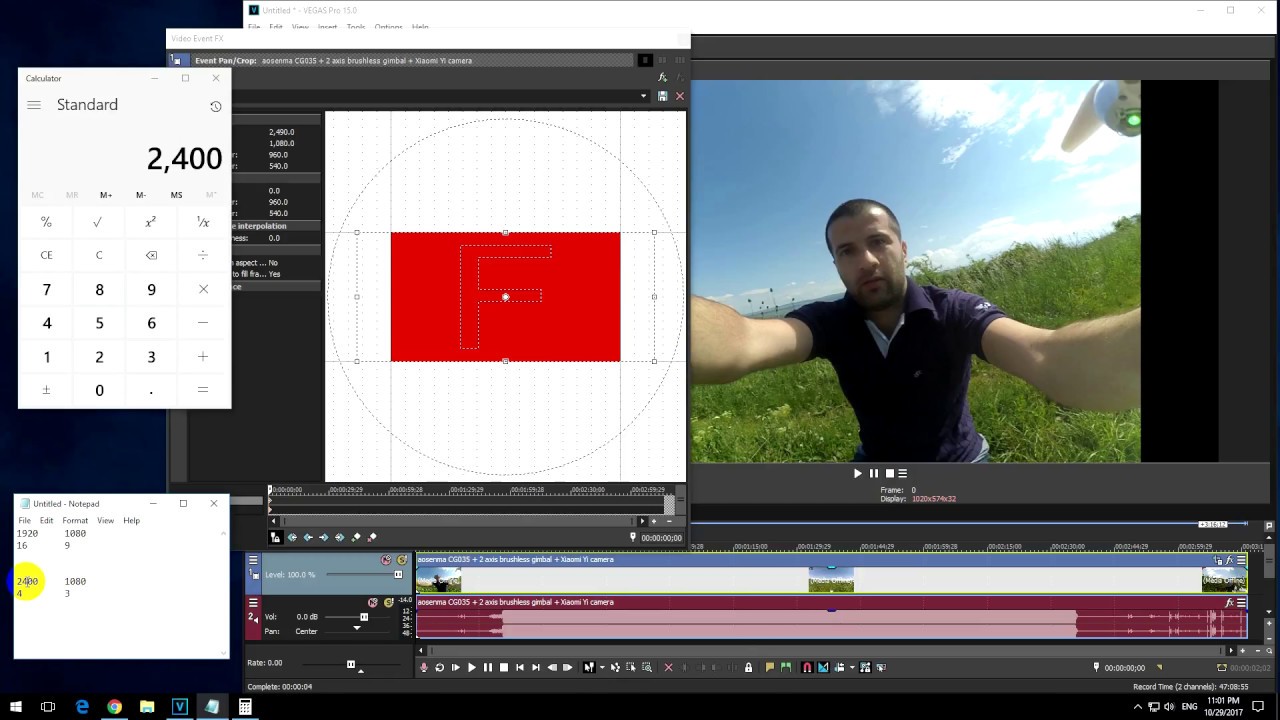Viewport: 1280px width, 720px height.
Task: Insert a marker with the marker icon
Action: (769, 667)
